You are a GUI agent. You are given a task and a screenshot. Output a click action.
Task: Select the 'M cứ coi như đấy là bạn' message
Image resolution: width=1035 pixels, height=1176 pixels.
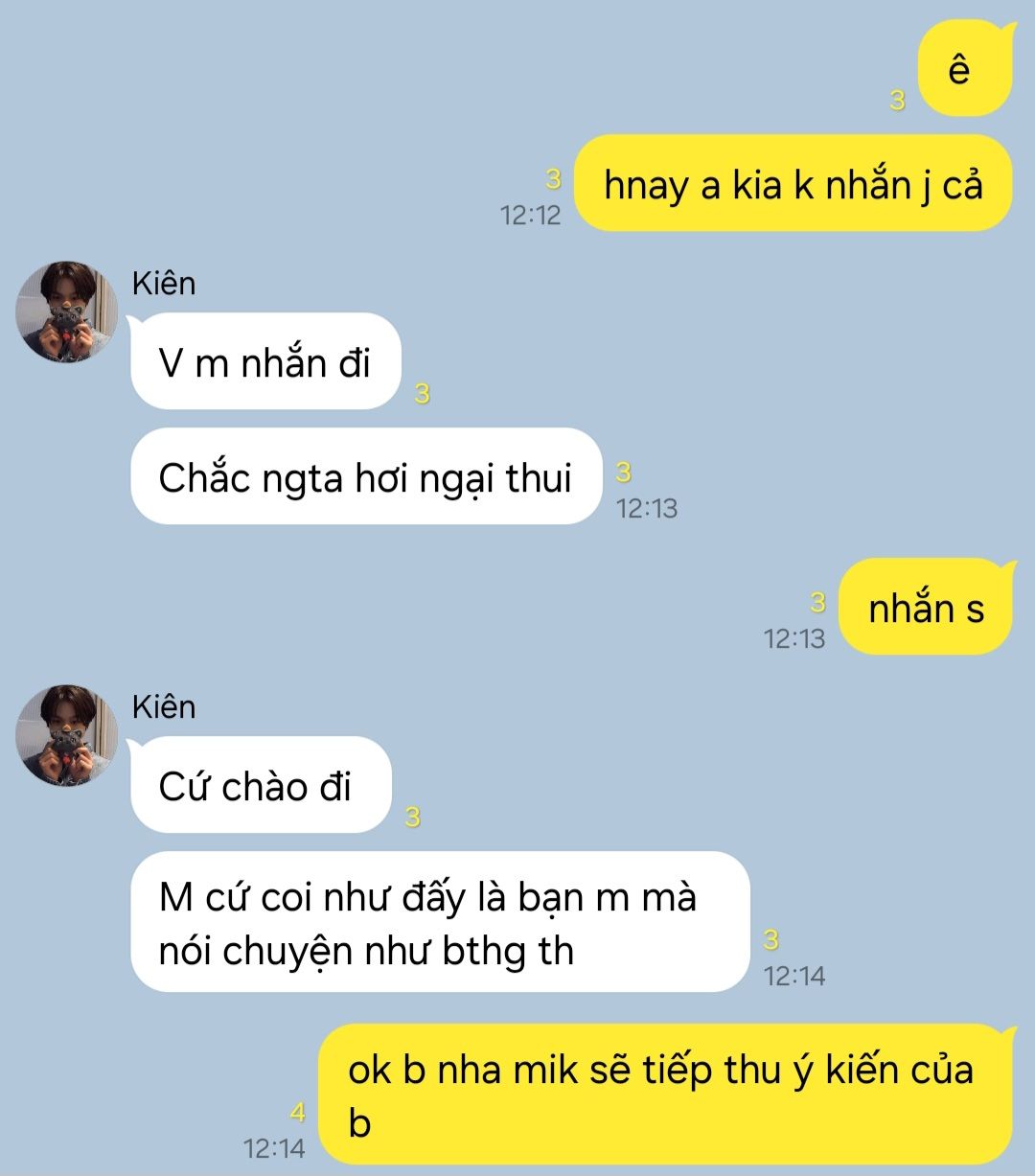click(x=440, y=922)
